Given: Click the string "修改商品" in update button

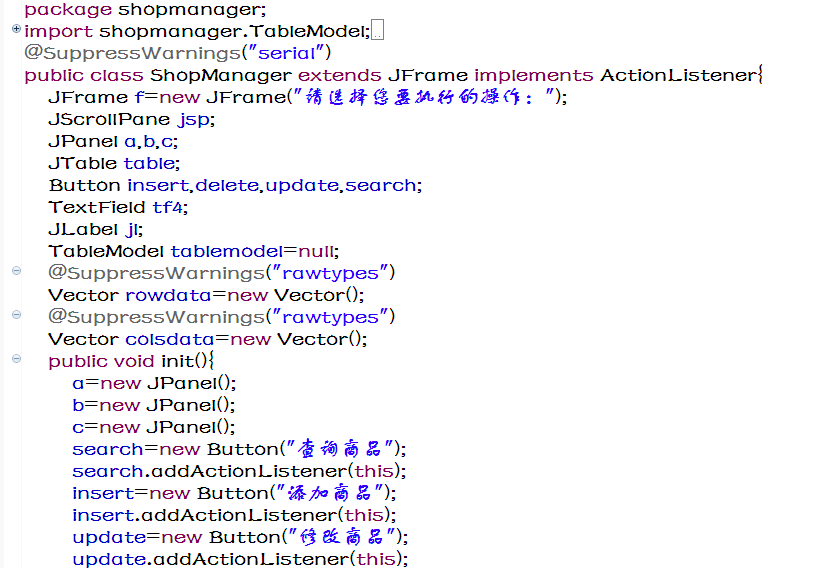Looking at the screenshot, I should (x=341, y=536).
